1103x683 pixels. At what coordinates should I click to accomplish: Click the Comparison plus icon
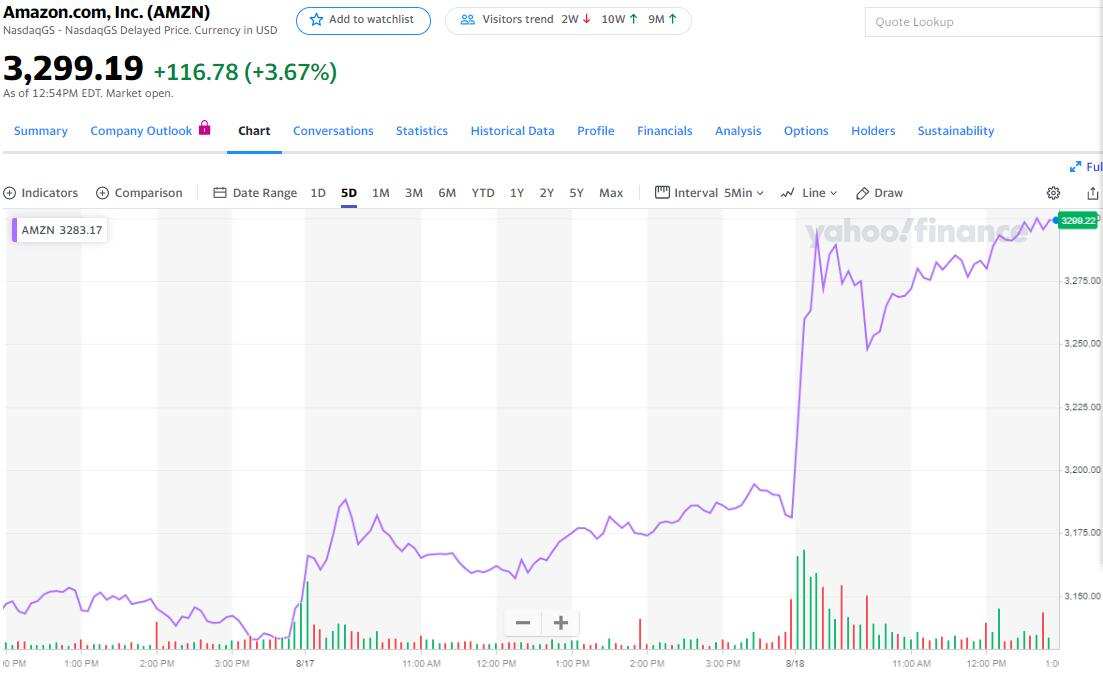103,193
